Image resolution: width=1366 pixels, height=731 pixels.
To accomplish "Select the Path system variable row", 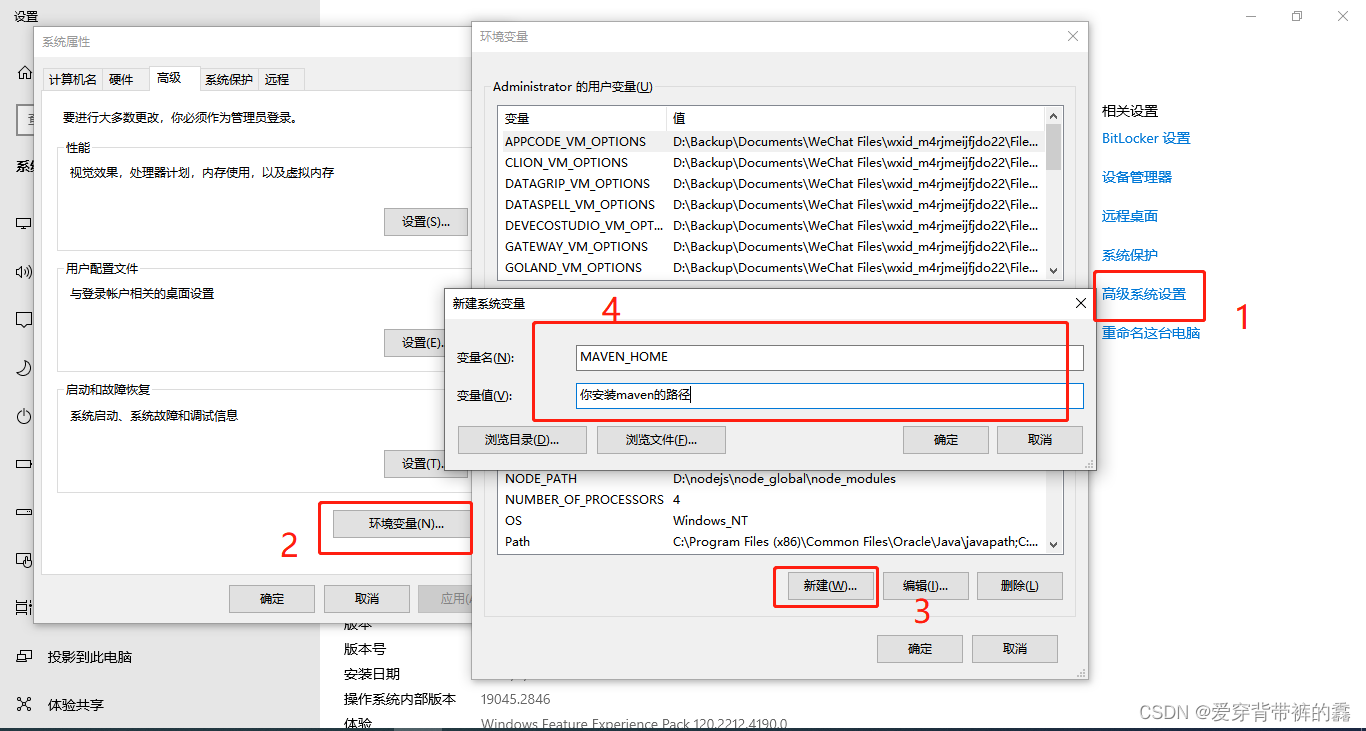I will click(x=771, y=542).
